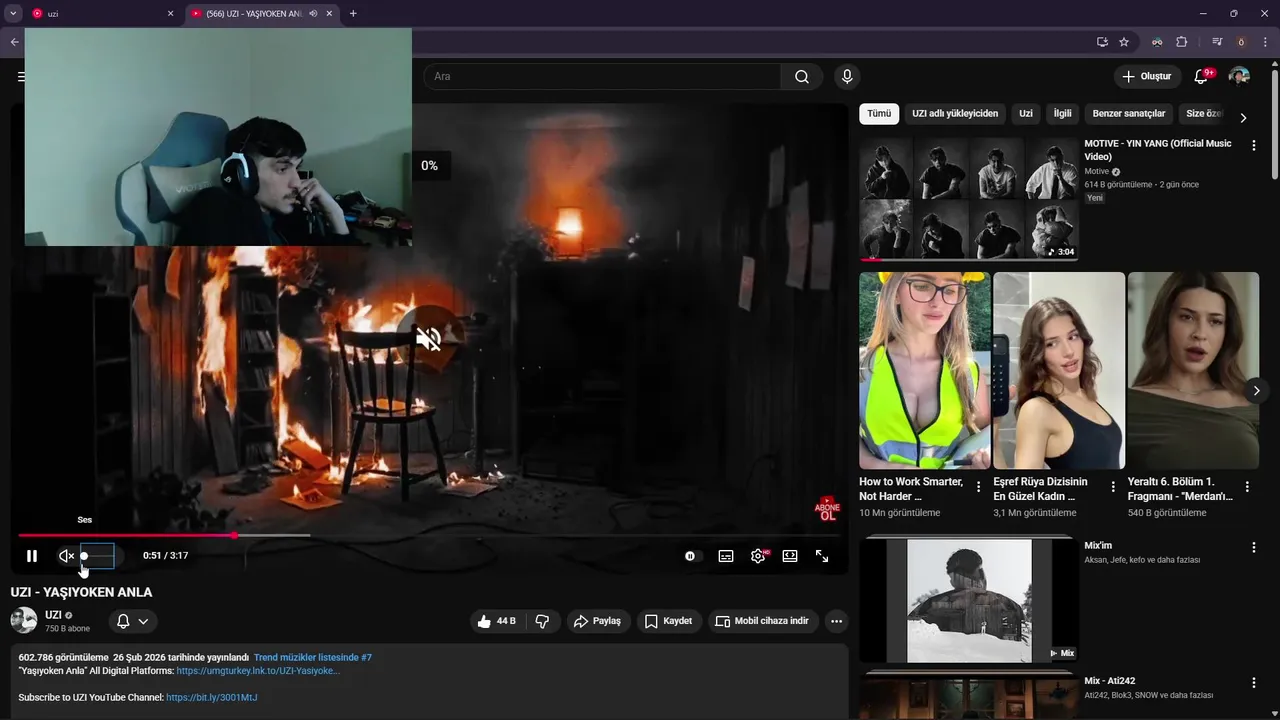Enter fullscreen mode in the player
The image size is (1280, 720).
click(x=822, y=556)
